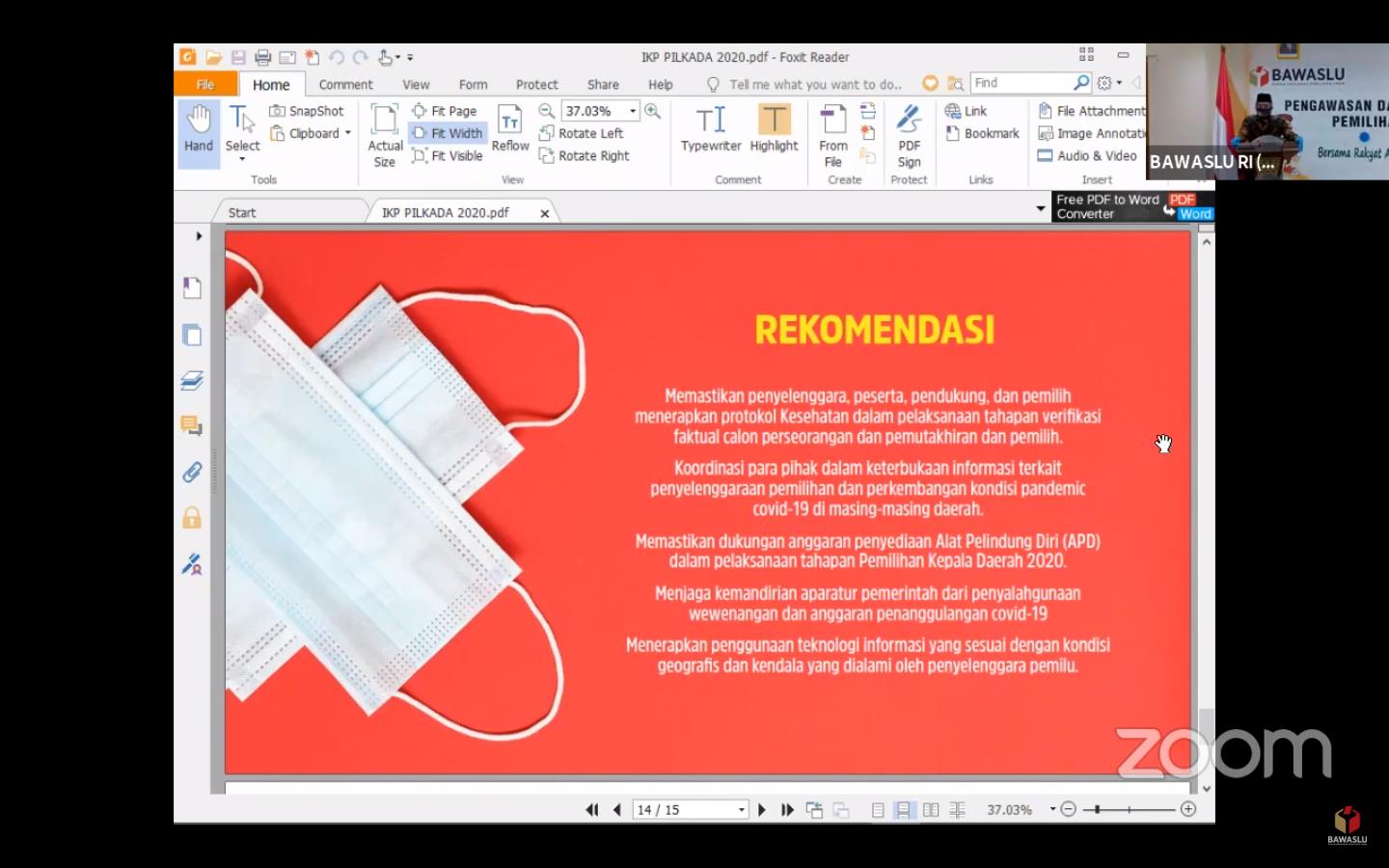Open the PDF Sign tool

[x=909, y=135]
